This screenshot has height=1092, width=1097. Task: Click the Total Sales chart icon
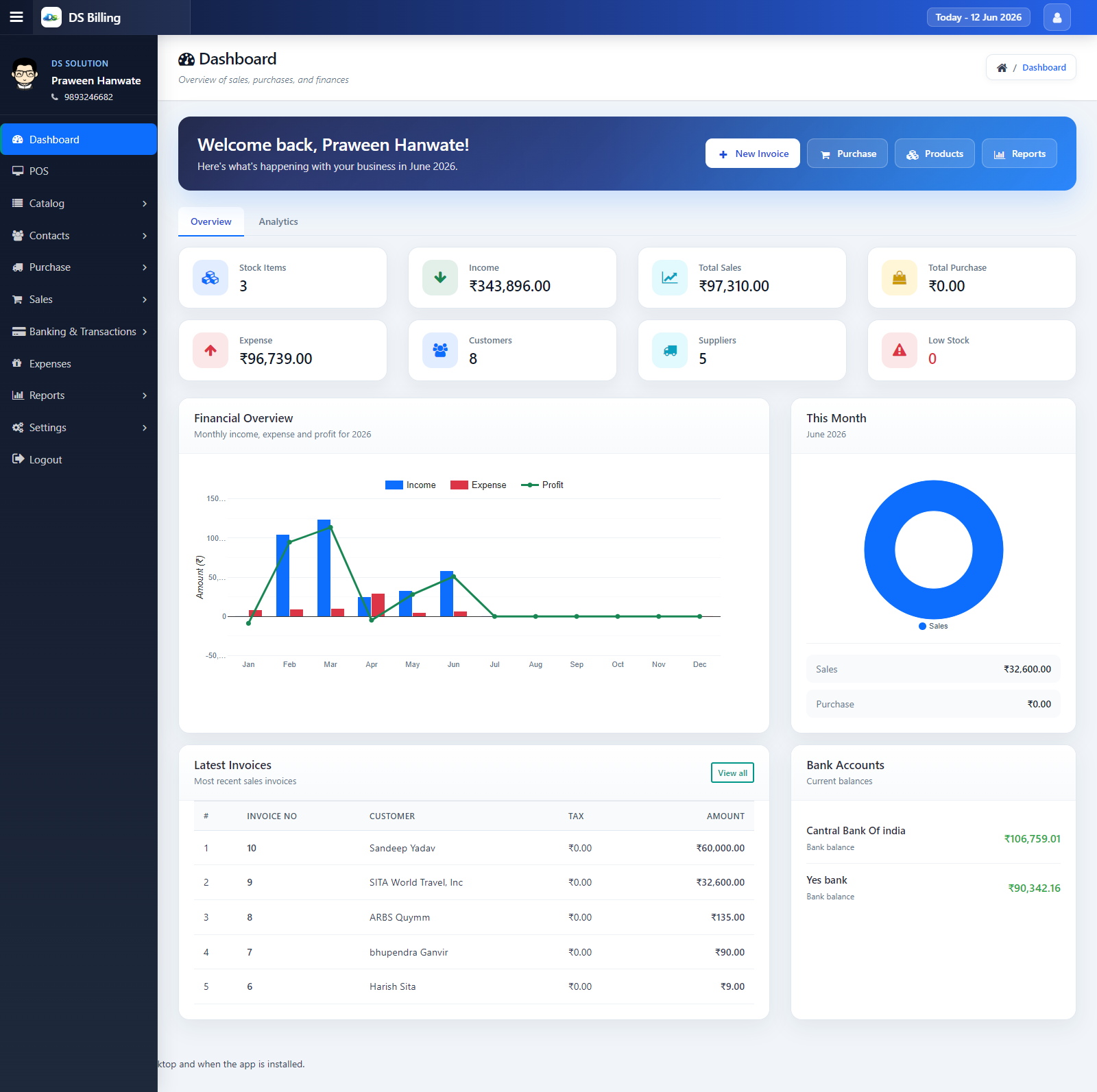tap(670, 278)
